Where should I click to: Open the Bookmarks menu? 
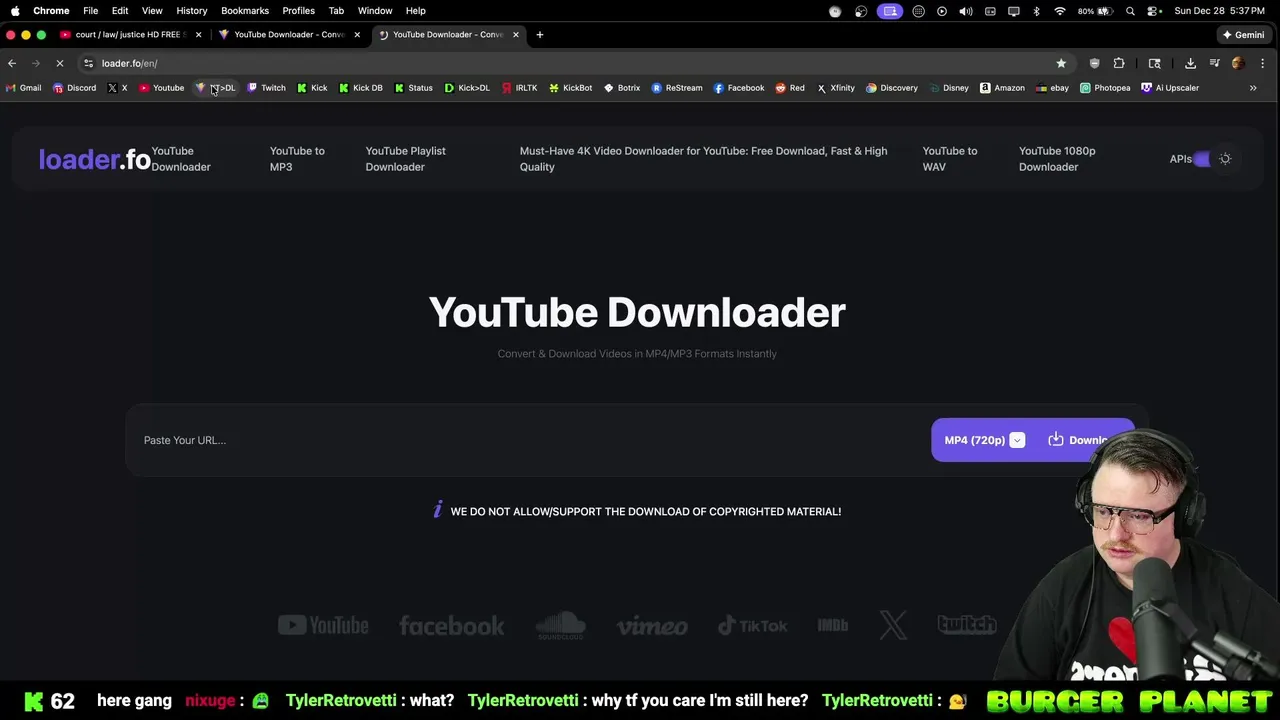(x=245, y=10)
